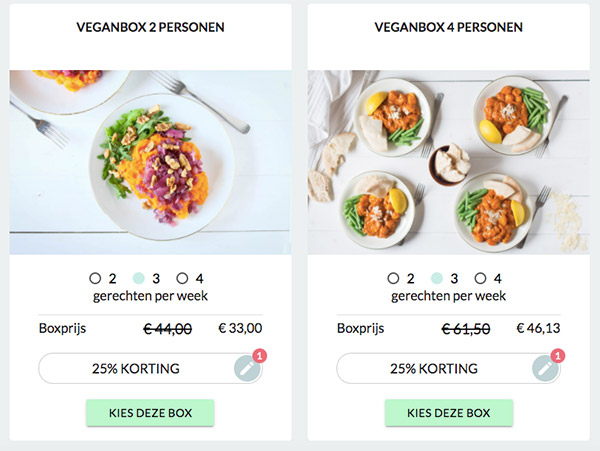Click pencil edit icon in 4 personen box
The width and height of the screenshot is (600, 451).
click(x=544, y=368)
